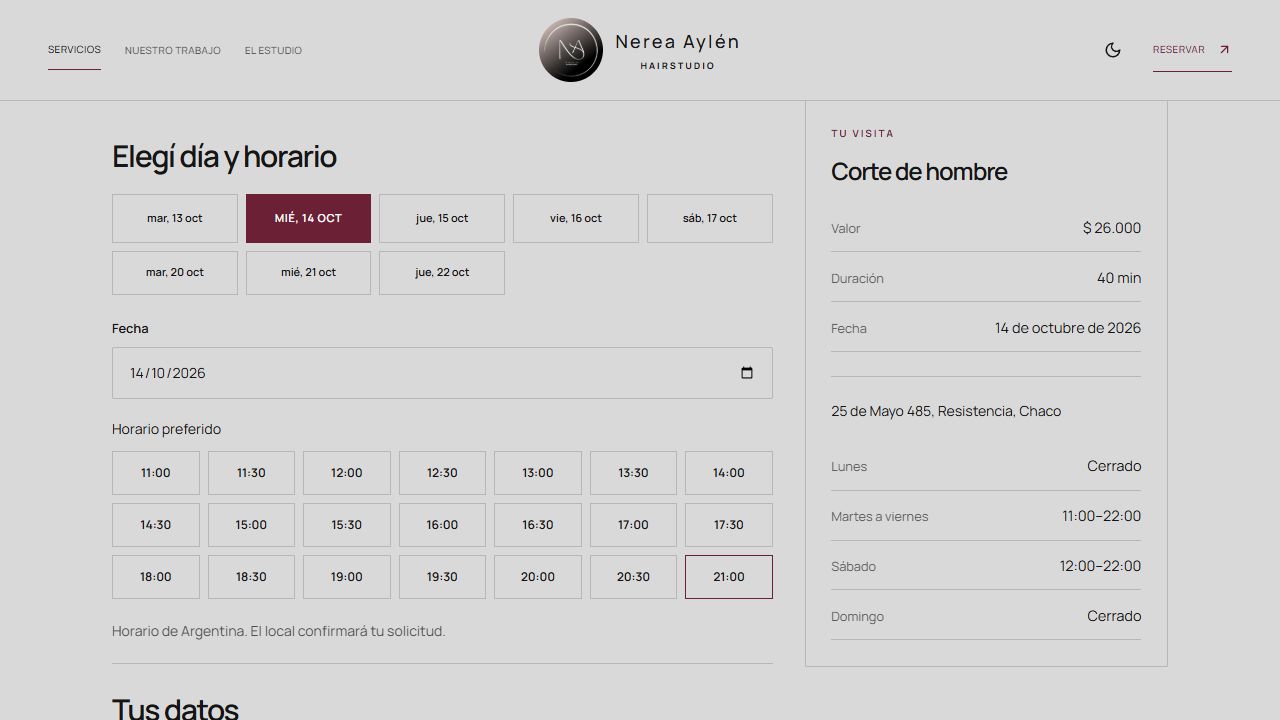The width and height of the screenshot is (1280, 720).
Task: Select the 20:30 time slot
Action: [633, 577]
